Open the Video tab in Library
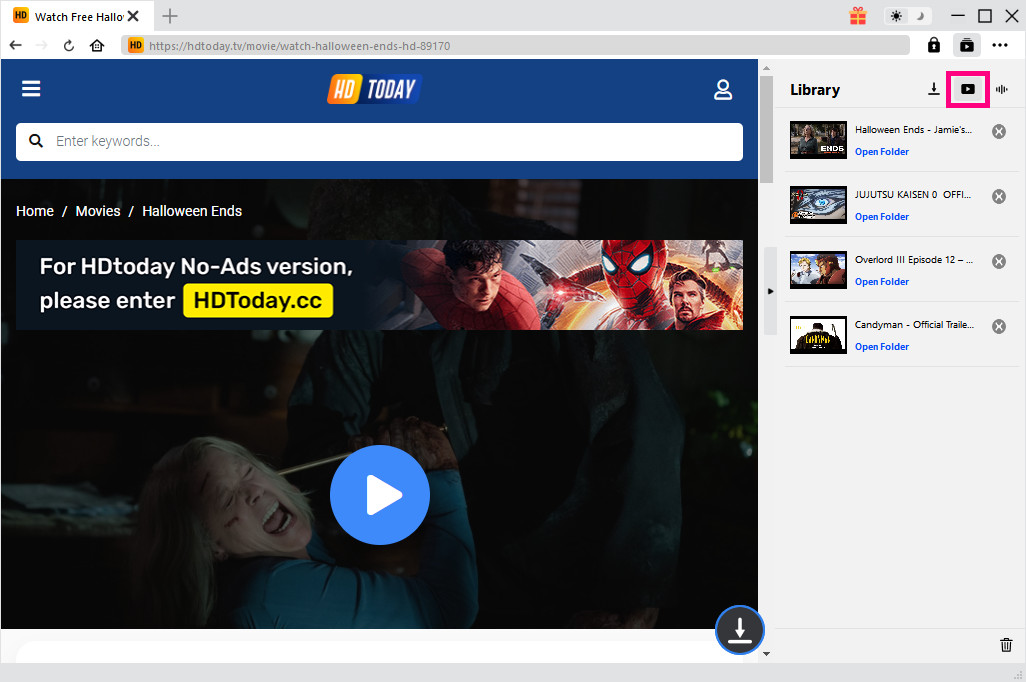Viewport: 1026px width, 682px height. pos(967,89)
